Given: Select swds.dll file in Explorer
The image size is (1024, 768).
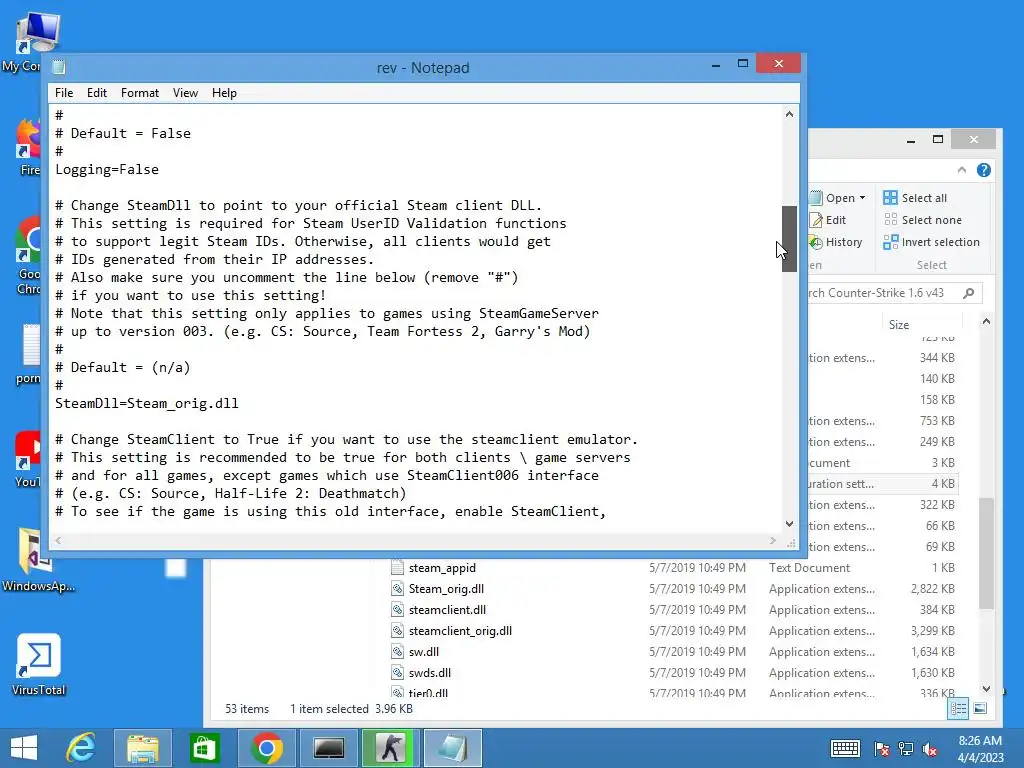Looking at the screenshot, I should point(430,673).
